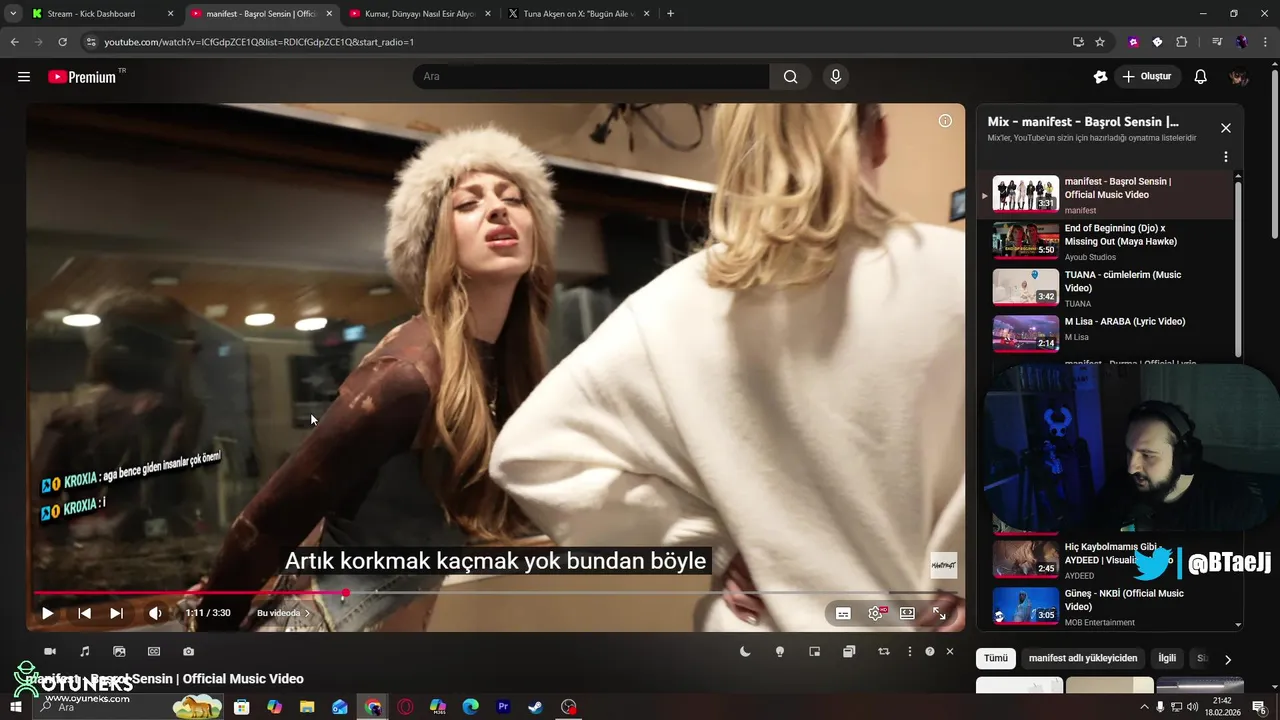Viewport: 1280px width, 720px height.
Task: Go back to previous page
Action: tap(14, 42)
